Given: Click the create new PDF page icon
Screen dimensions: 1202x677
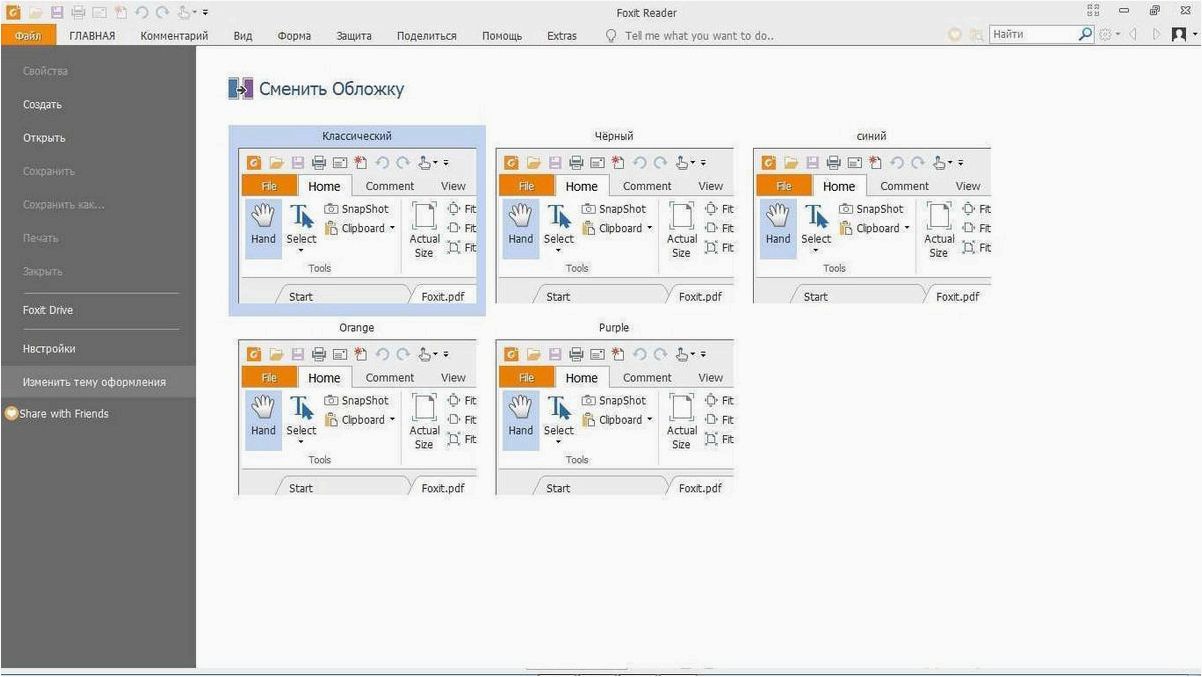Looking at the screenshot, I should tap(120, 13).
